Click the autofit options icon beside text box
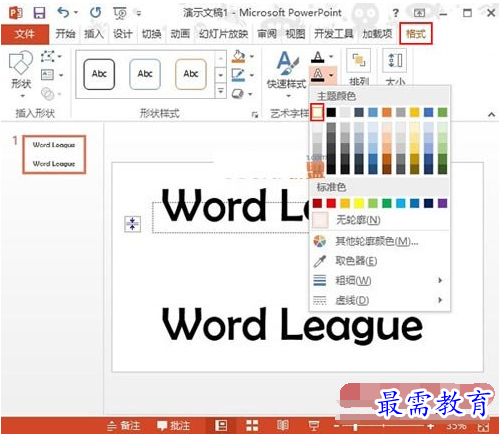The width and height of the screenshot is (499, 435). (x=132, y=224)
